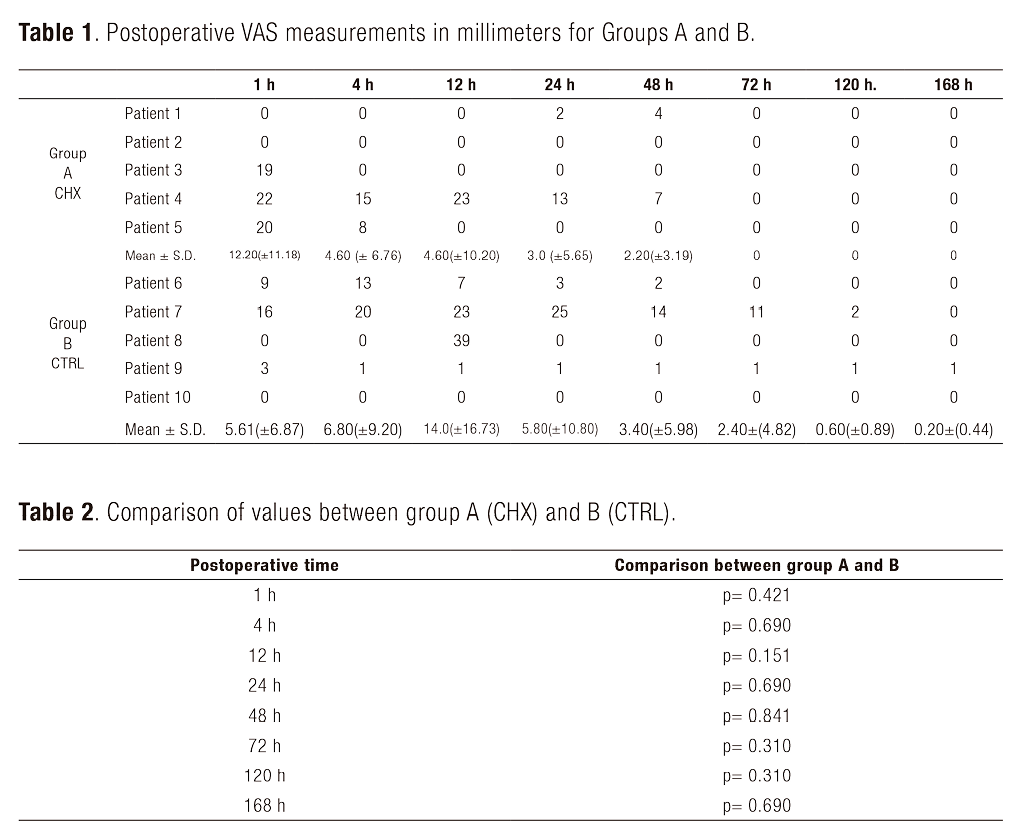Select the p= 0.841 value
1018x838 pixels.
tap(756, 716)
